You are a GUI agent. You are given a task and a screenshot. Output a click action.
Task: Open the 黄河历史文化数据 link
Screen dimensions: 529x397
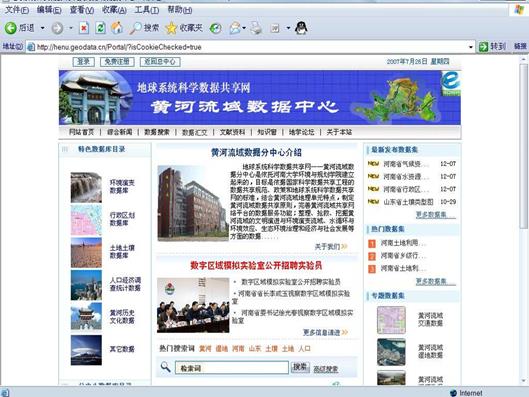pos(122,316)
